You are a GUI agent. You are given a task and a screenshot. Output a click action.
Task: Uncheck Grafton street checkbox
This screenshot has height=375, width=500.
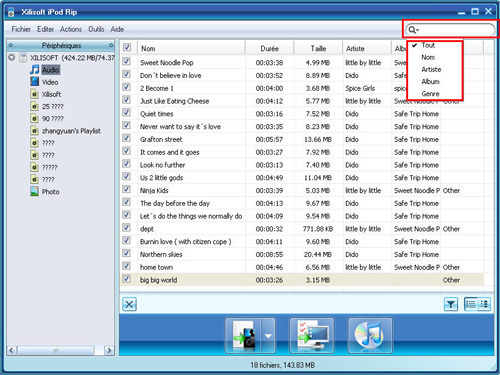(126, 138)
